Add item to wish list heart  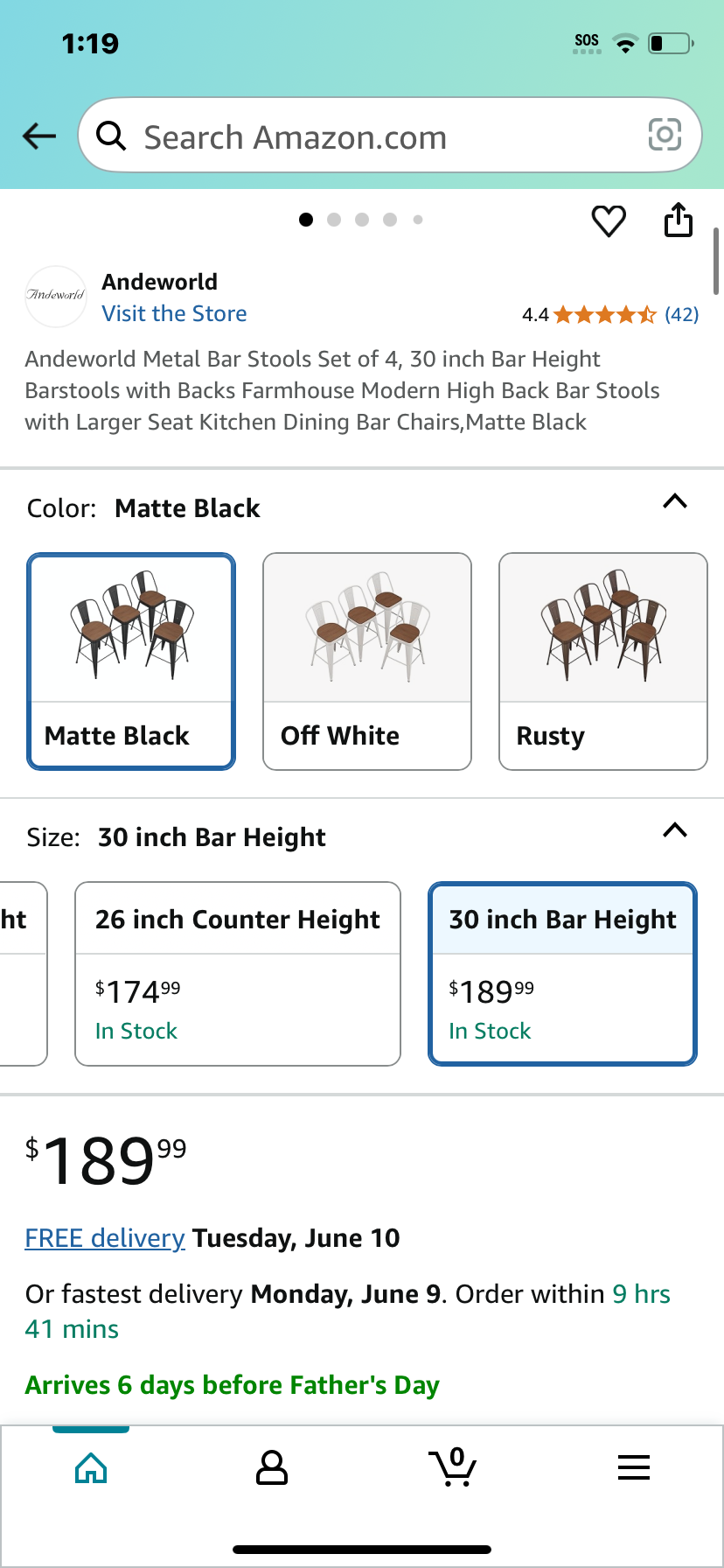coord(609,220)
